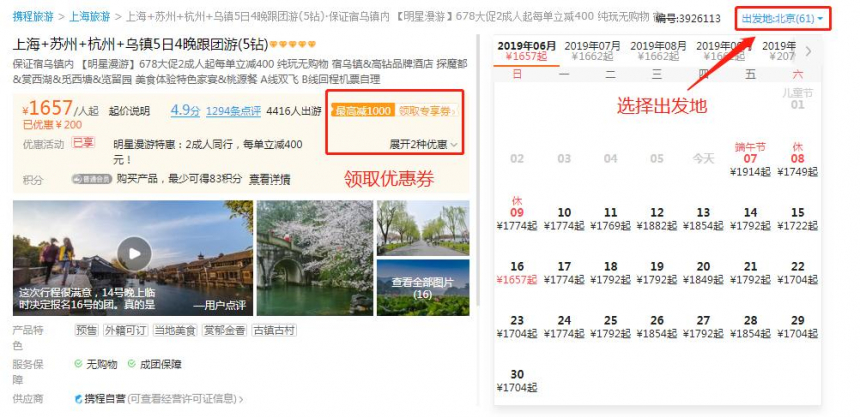Select departure date June 08 ¥1749起
The image size is (860, 417).
tap(797, 159)
